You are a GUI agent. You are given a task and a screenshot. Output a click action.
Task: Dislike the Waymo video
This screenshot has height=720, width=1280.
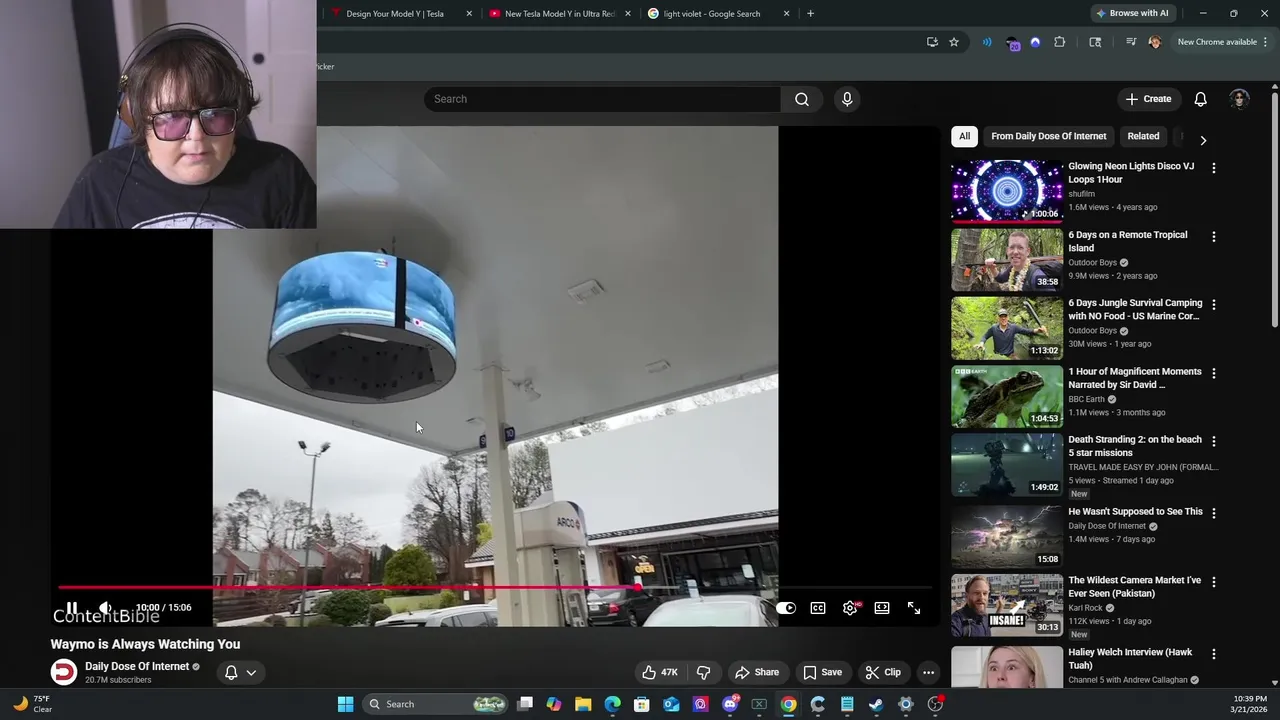click(x=703, y=672)
